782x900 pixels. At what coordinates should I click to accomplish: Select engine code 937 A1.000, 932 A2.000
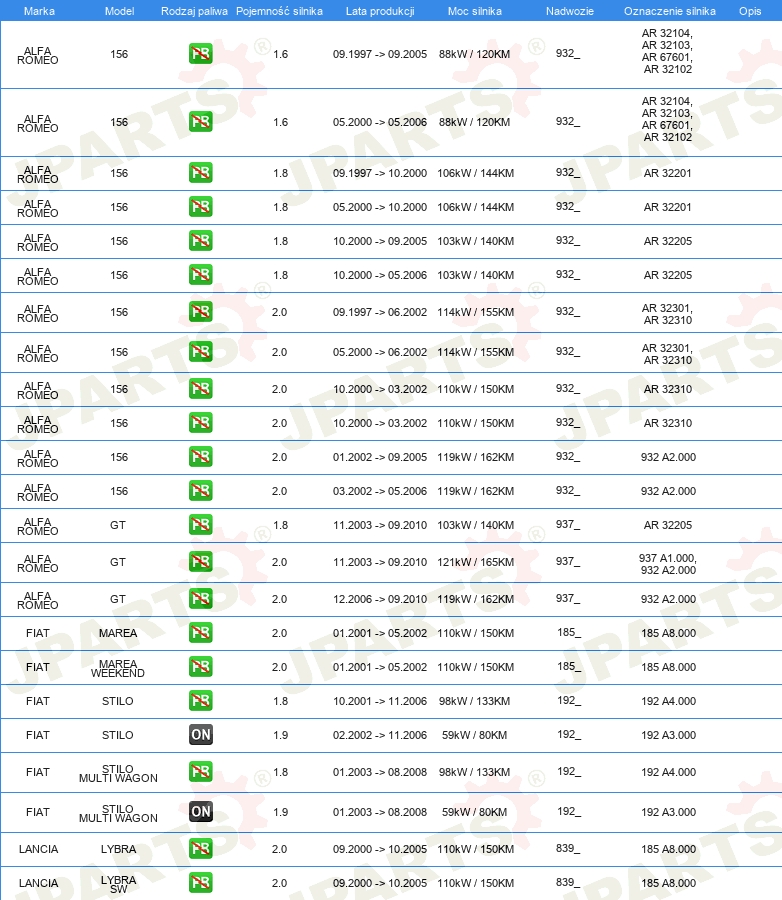click(668, 564)
